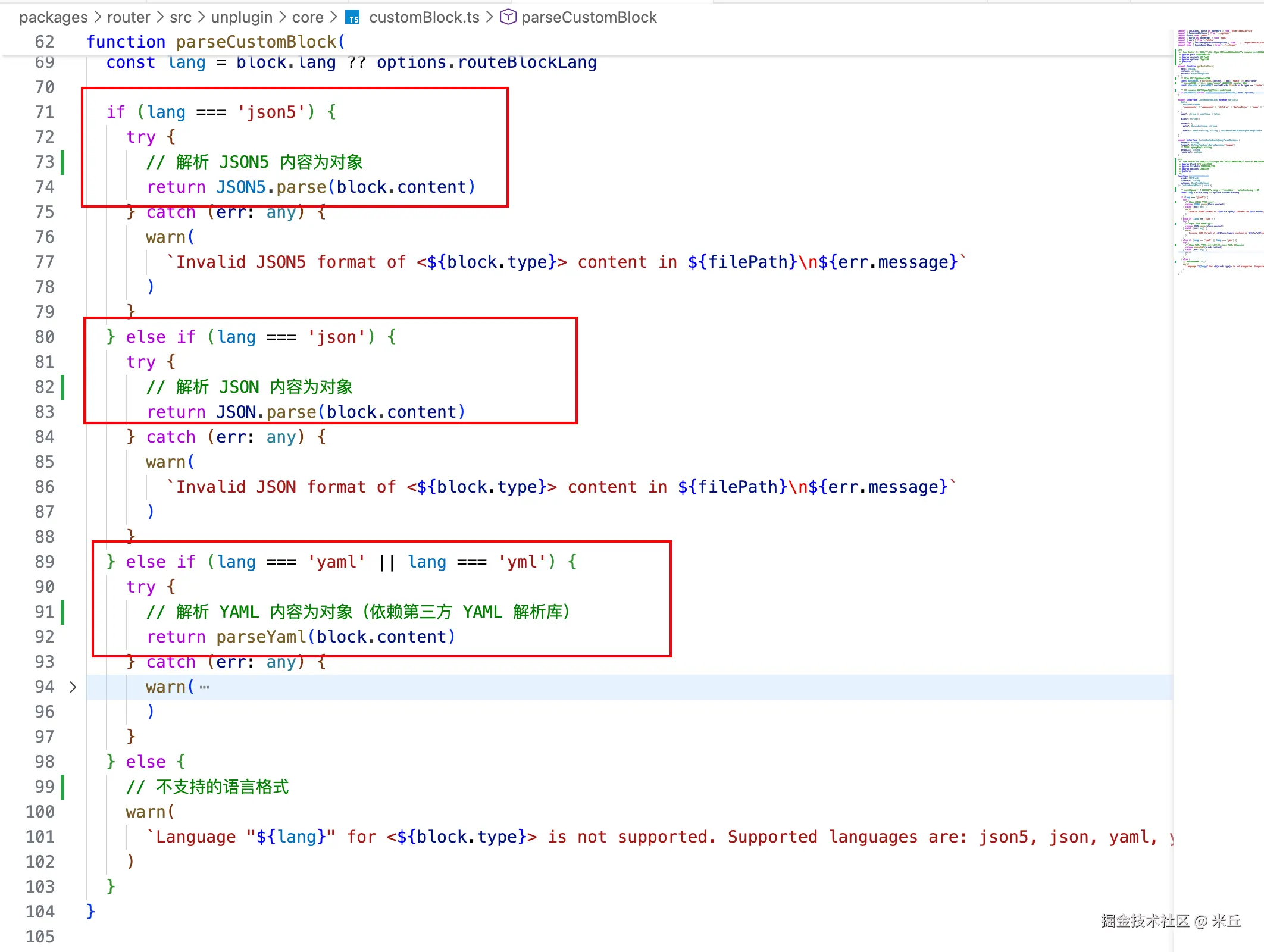
Task: Place cursor on JSON5.parse call
Action: coord(271,187)
